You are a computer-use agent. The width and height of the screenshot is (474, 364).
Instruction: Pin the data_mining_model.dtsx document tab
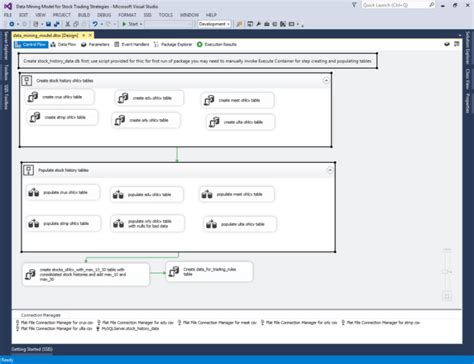(x=84, y=35)
